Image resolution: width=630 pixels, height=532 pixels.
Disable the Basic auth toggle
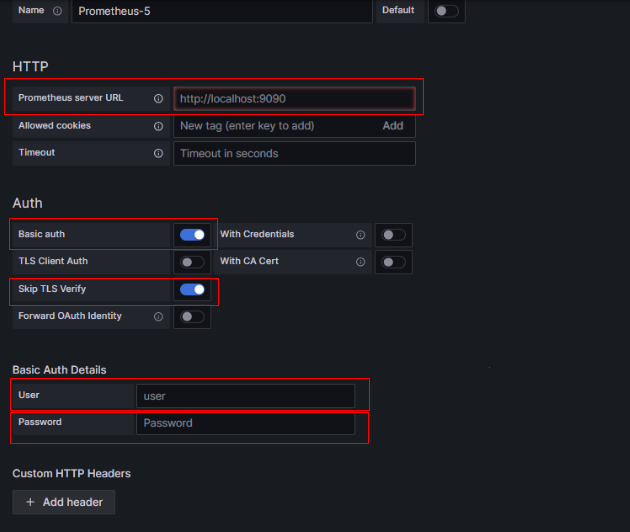pyautogui.click(x=192, y=235)
